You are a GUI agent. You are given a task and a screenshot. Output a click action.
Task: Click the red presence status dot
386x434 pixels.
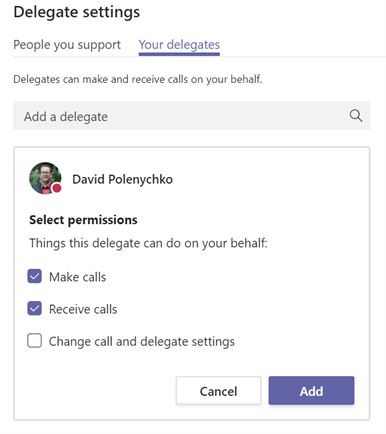pyautogui.click(x=57, y=188)
